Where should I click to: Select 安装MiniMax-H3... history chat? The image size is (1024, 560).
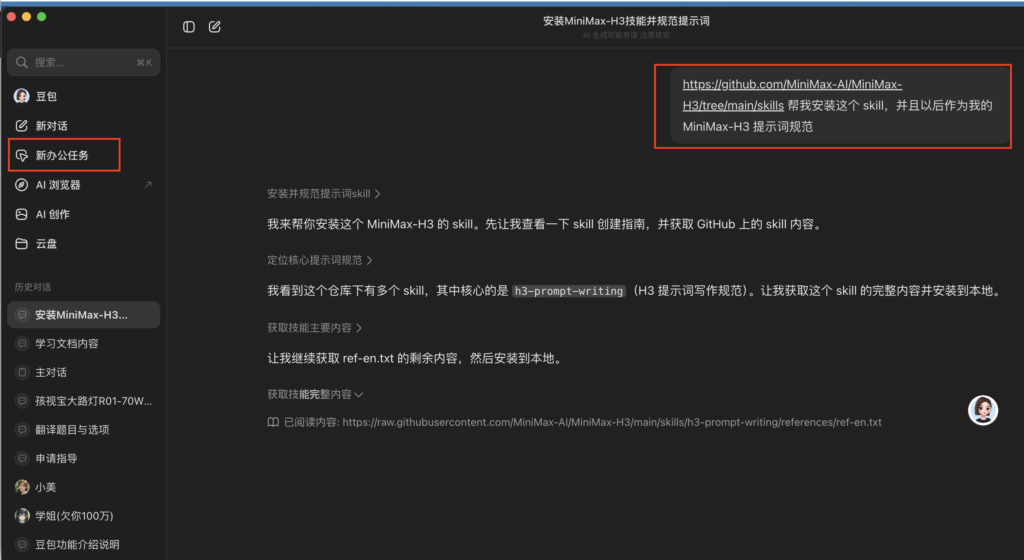(84, 315)
